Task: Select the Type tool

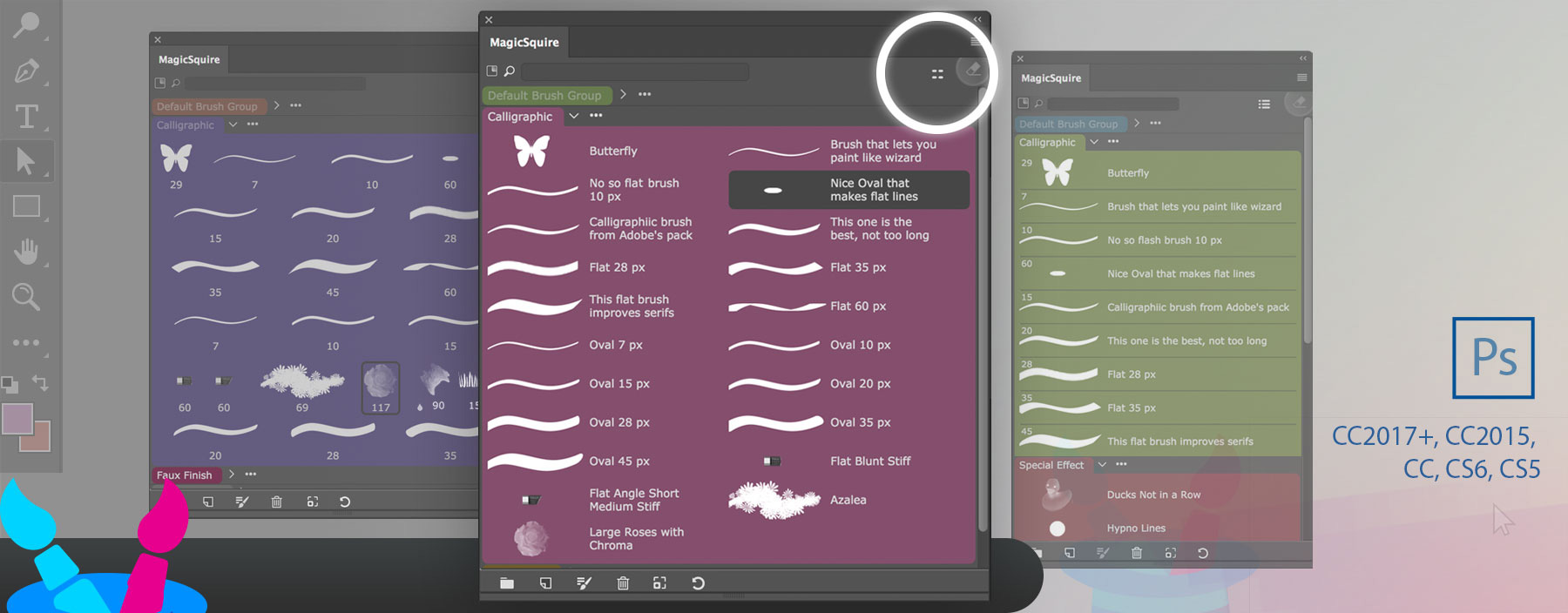Action: [26, 116]
